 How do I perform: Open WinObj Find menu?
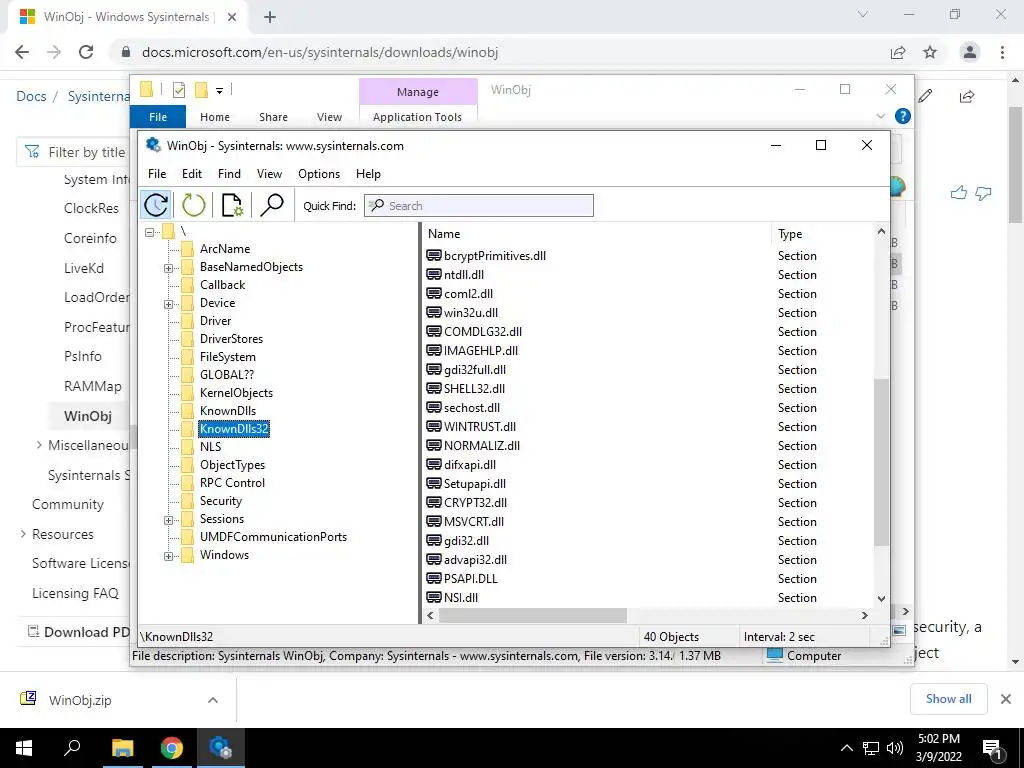tap(229, 174)
